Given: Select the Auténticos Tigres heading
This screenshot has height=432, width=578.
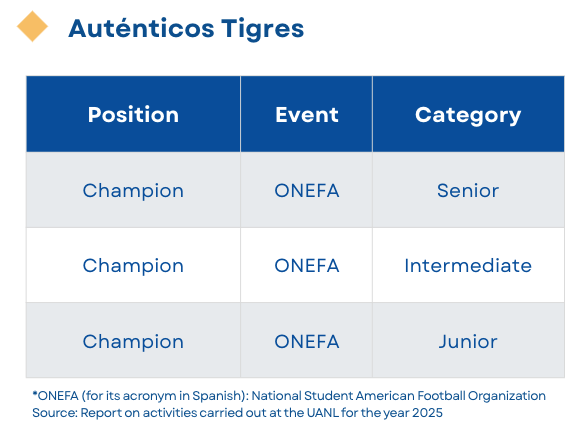Looking at the screenshot, I should (x=186, y=28).
